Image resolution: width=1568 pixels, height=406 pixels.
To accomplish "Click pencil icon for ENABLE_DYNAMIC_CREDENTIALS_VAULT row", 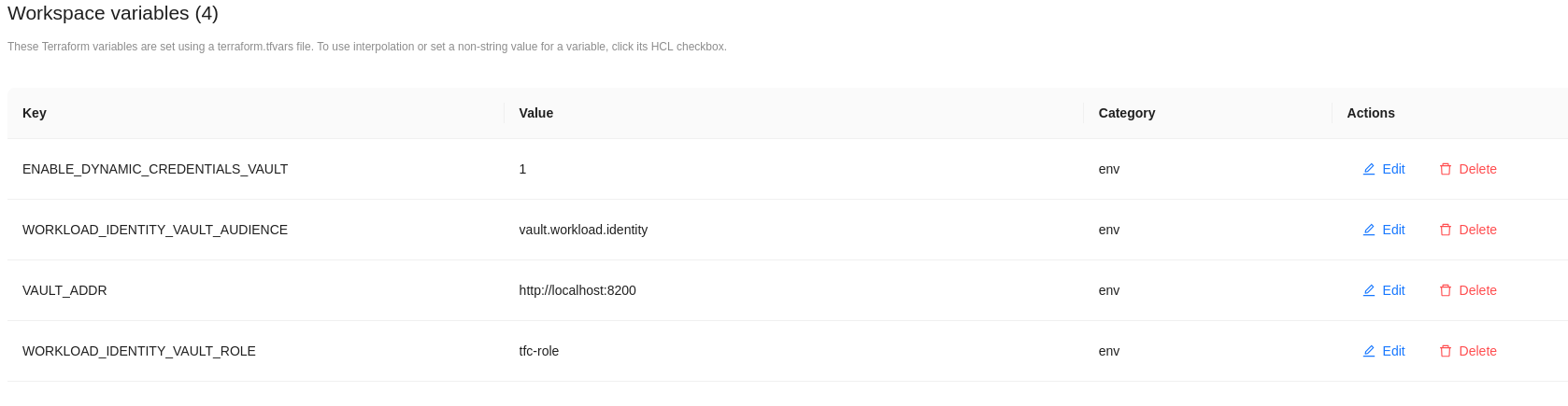I will coord(1369,169).
